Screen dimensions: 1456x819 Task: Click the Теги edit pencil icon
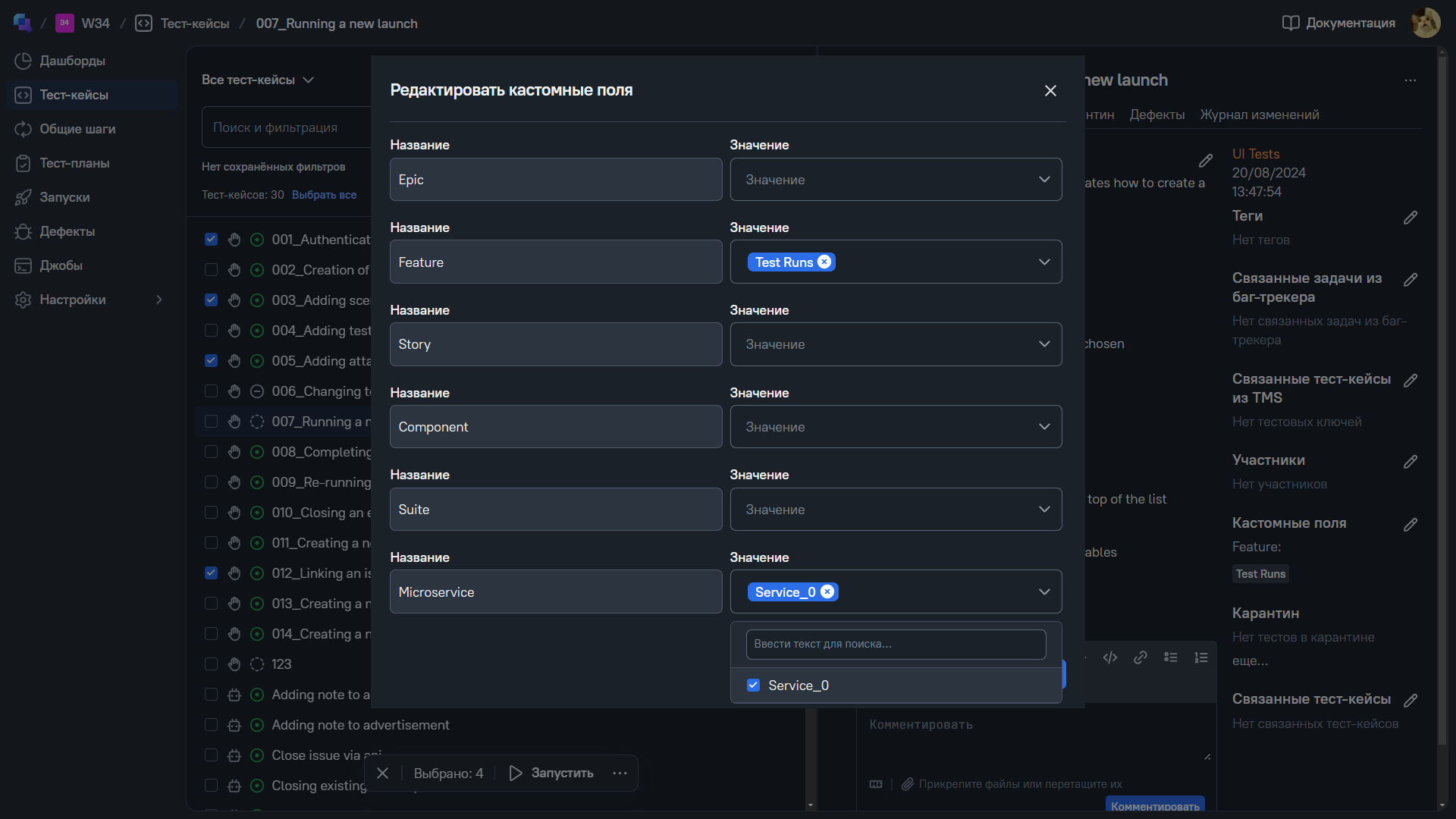pyautogui.click(x=1410, y=218)
